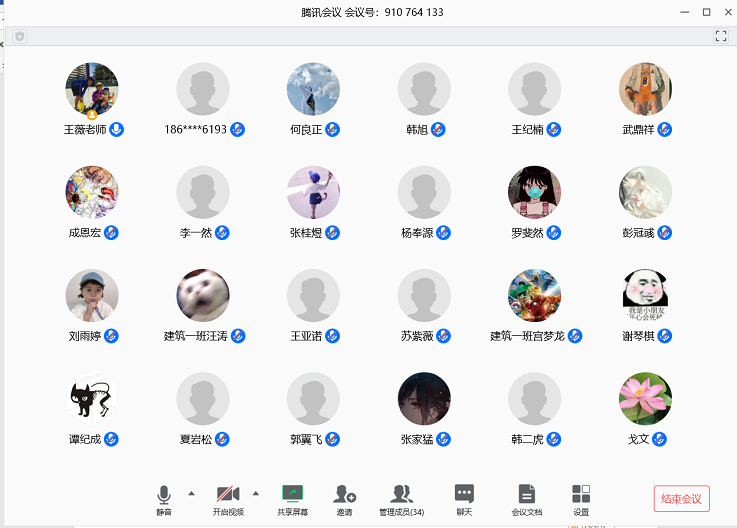Screen dimensions: 737x528
Task: Expand the arrow next to 开启视频
Action: (x=255, y=493)
